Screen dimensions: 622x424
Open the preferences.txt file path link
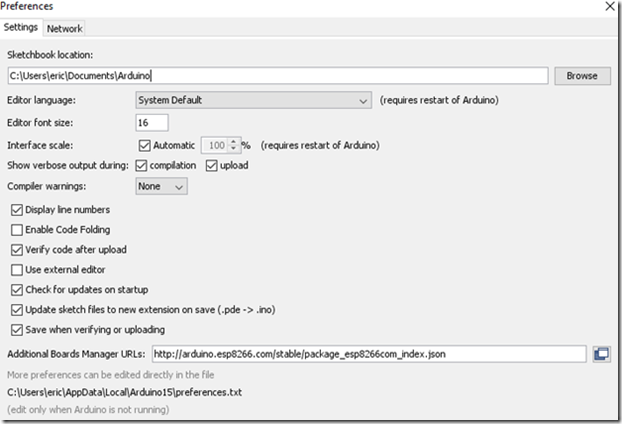point(125,392)
